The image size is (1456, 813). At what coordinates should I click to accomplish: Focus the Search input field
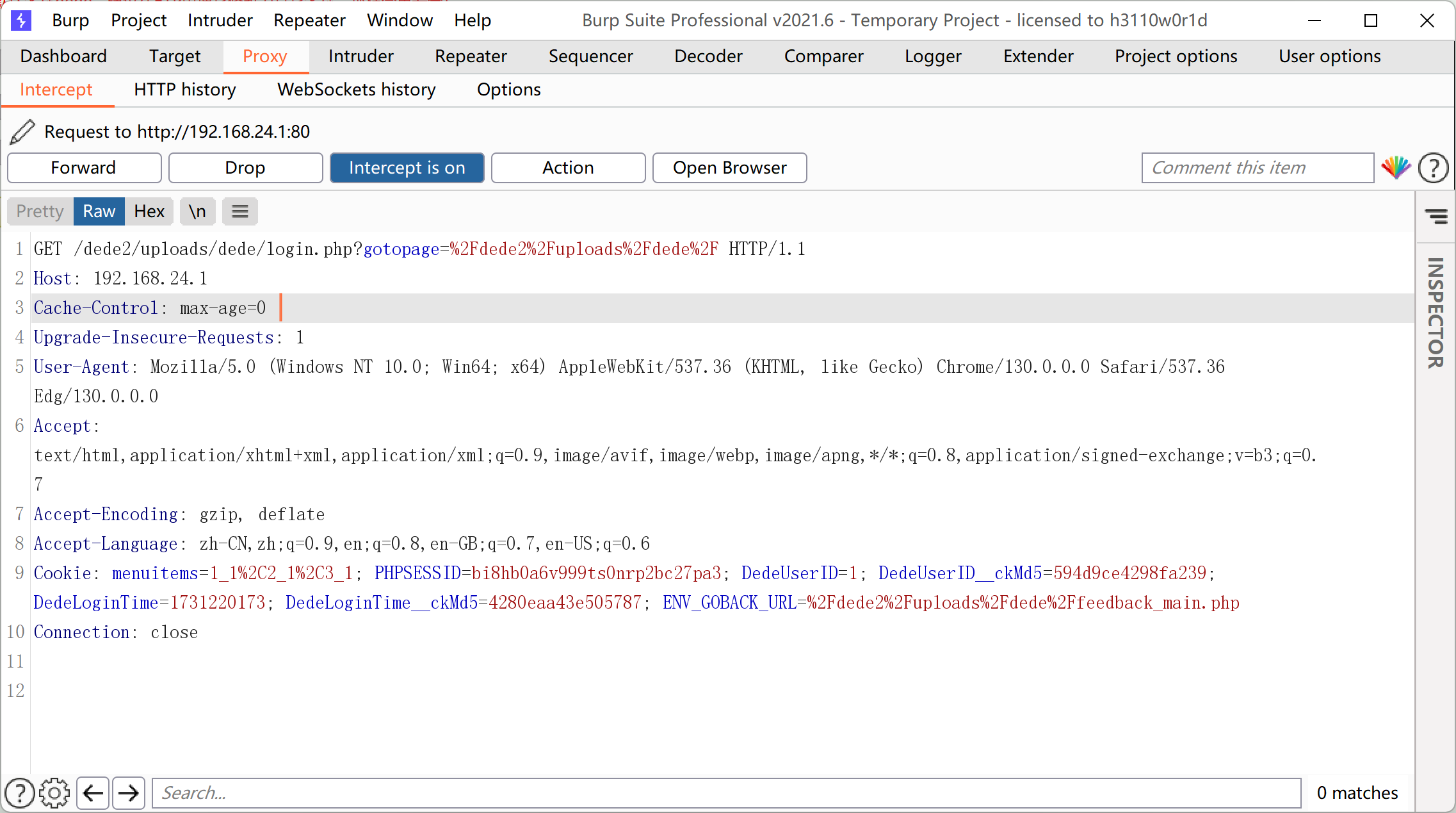click(x=727, y=793)
